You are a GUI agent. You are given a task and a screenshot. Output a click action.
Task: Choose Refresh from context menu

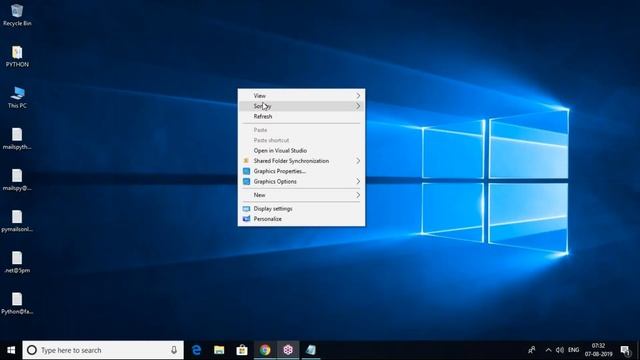click(302, 116)
